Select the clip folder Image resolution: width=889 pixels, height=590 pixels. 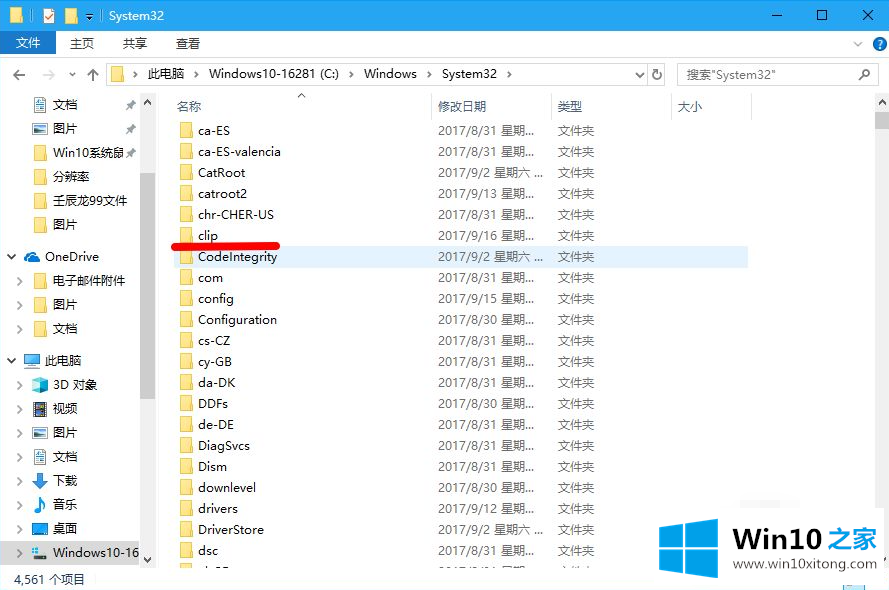click(208, 235)
